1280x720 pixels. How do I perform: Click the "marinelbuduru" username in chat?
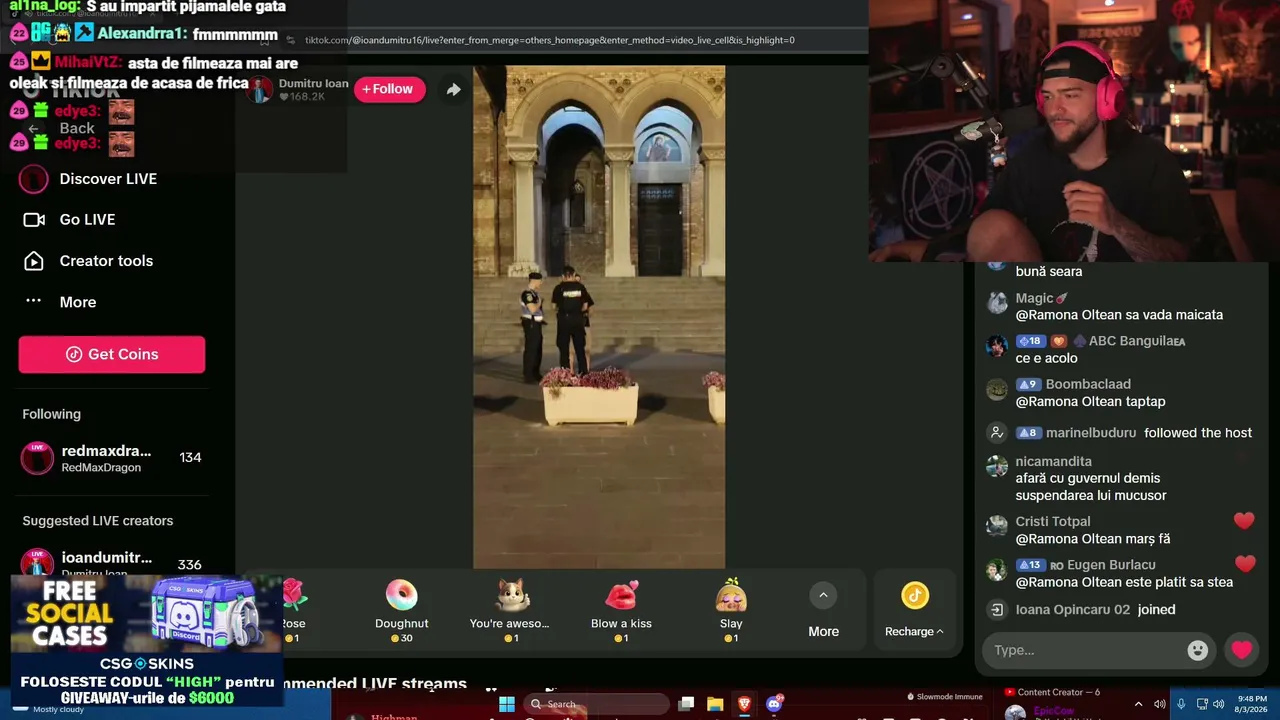(x=1091, y=433)
